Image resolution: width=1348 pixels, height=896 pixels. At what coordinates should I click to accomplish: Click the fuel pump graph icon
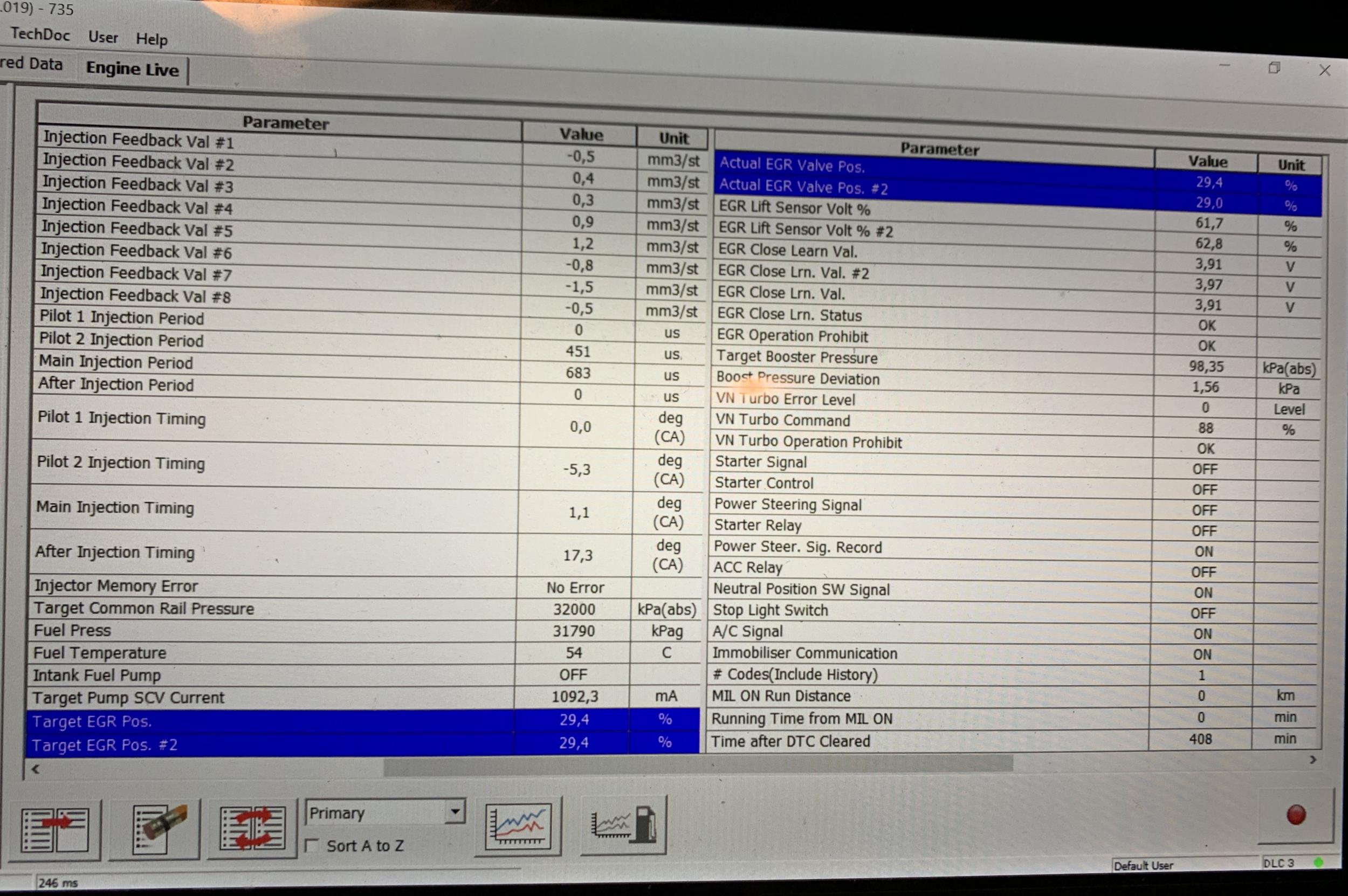[623, 825]
